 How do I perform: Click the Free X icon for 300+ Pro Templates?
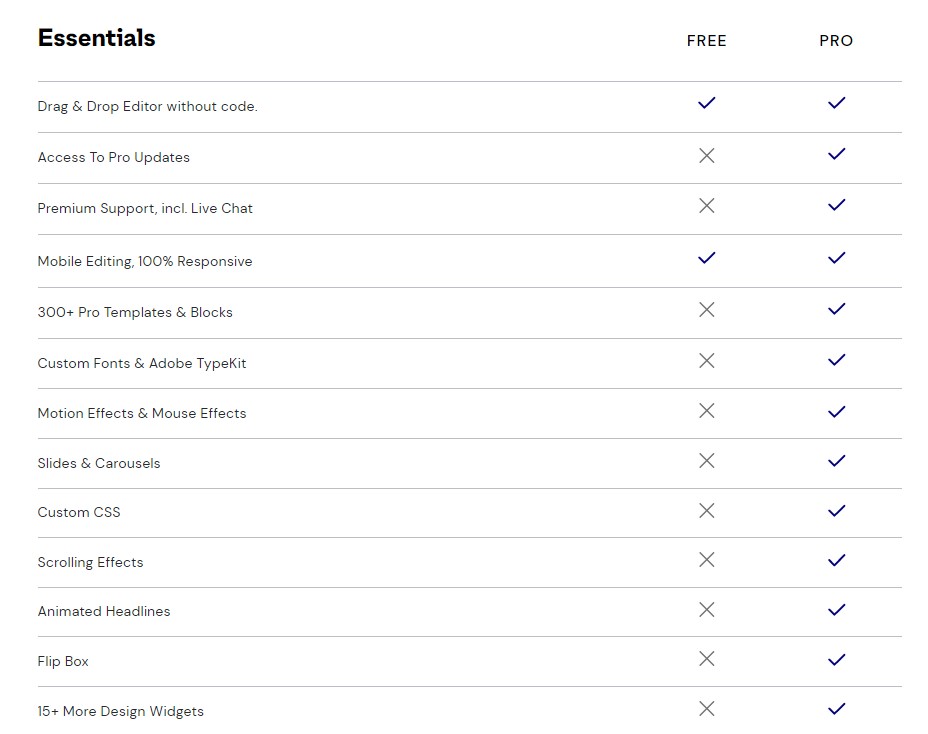(x=707, y=310)
